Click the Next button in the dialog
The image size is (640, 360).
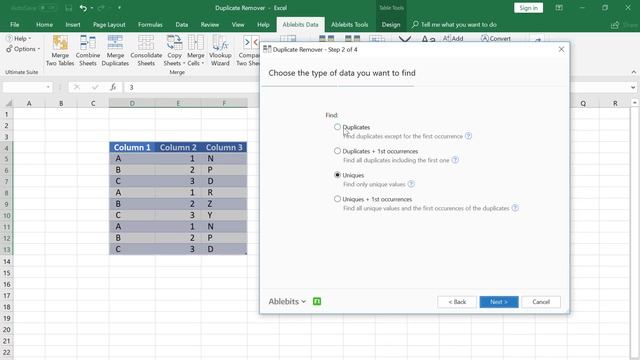tap(499, 302)
